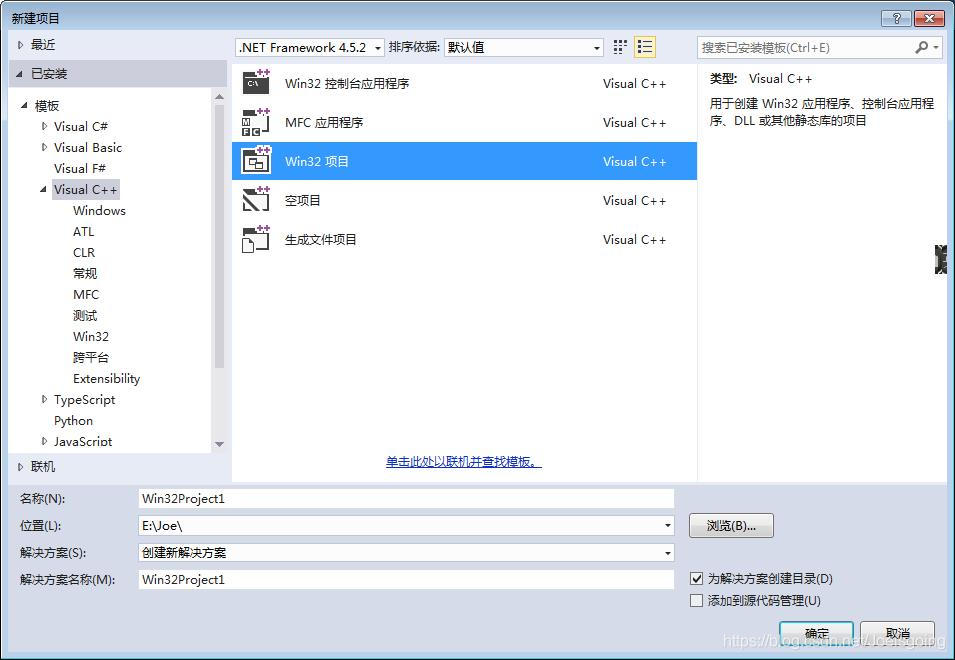Select the Win32 template category
The image size is (955, 660).
click(91, 337)
